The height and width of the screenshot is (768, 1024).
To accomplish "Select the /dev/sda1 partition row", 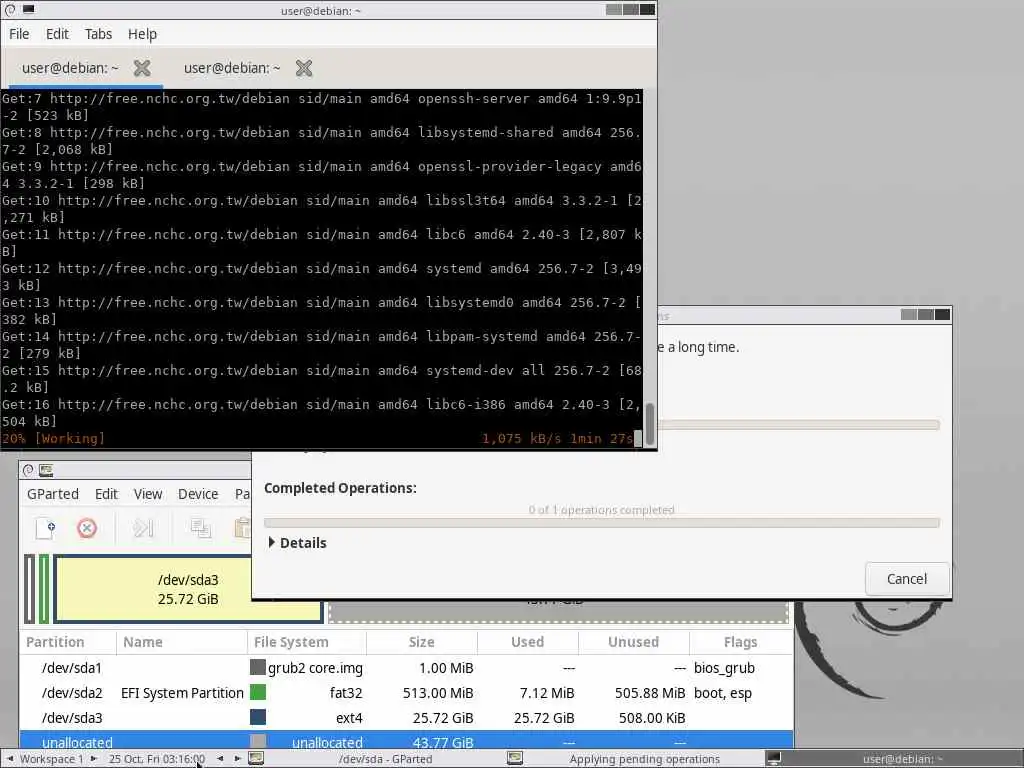I will click(x=406, y=667).
